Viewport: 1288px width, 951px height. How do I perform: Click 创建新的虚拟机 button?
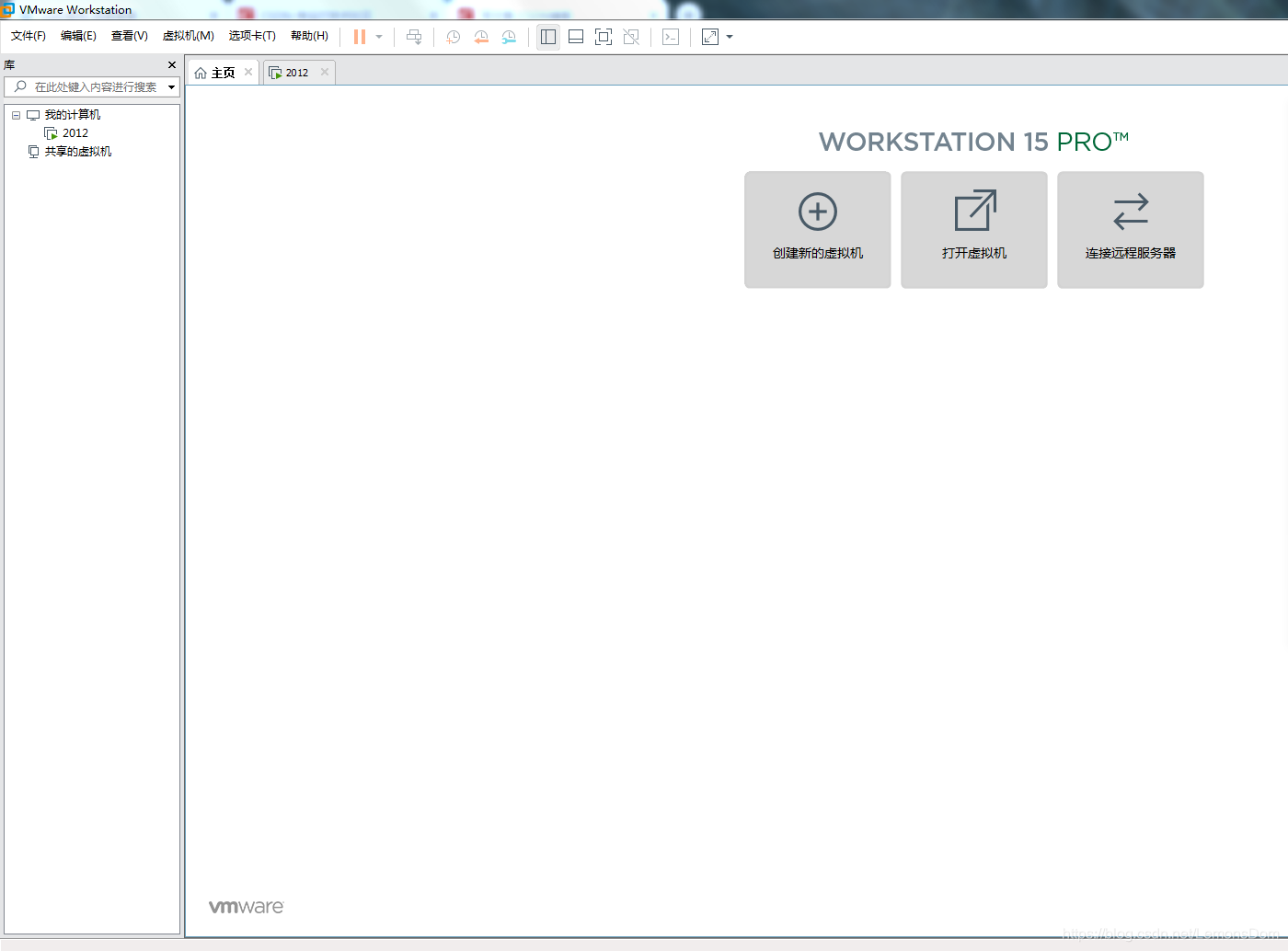click(818, 230)
